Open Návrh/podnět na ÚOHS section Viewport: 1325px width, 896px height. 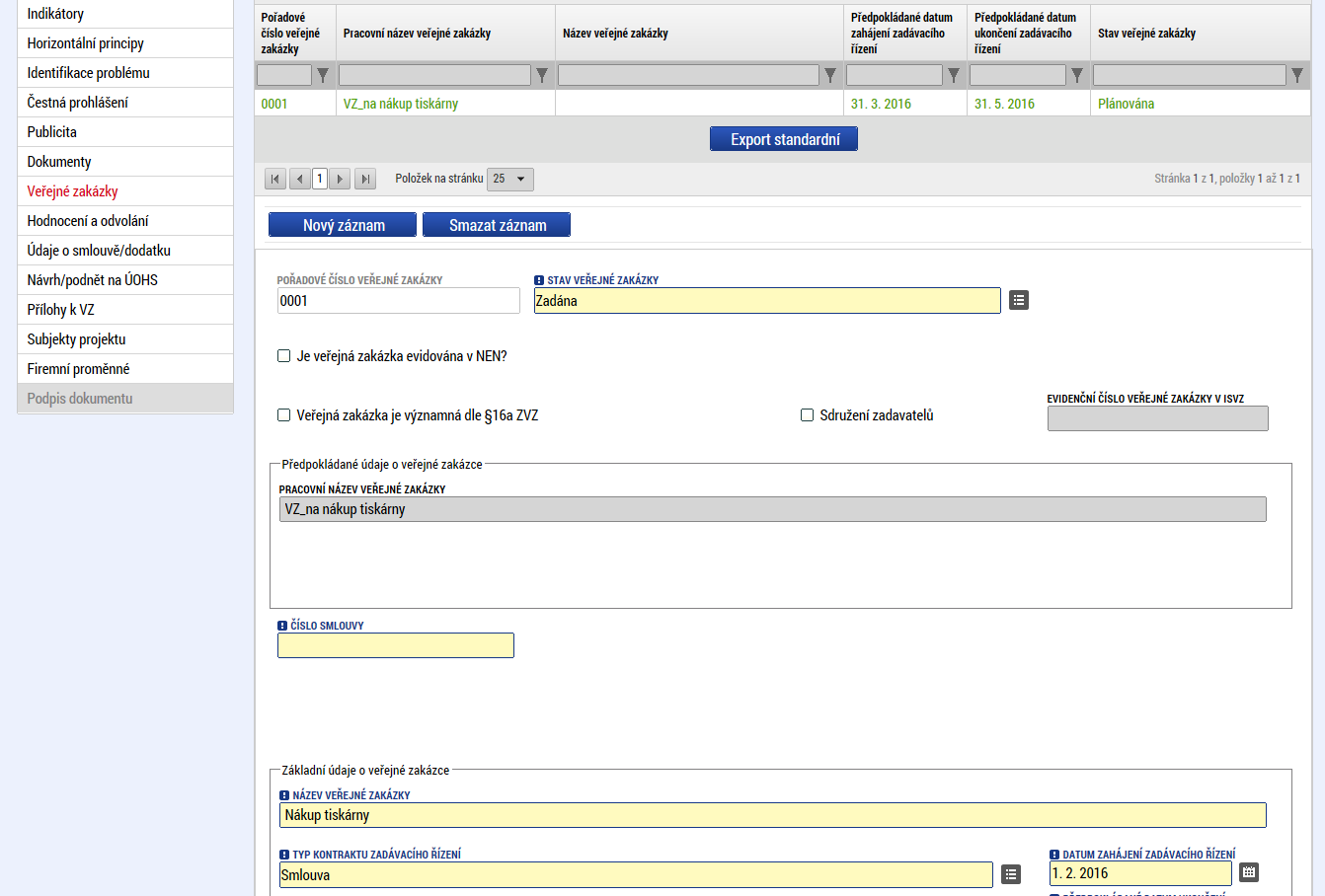(125, 280)
